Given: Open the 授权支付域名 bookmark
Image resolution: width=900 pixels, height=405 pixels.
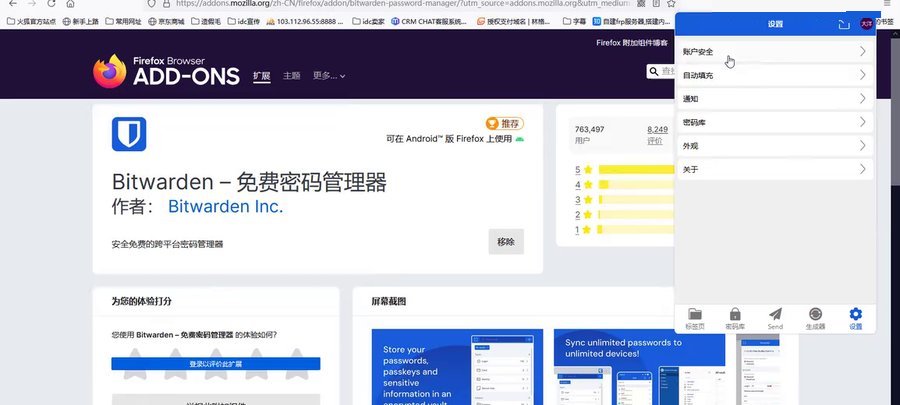Looking at the screenshot, I should (513, 22).
